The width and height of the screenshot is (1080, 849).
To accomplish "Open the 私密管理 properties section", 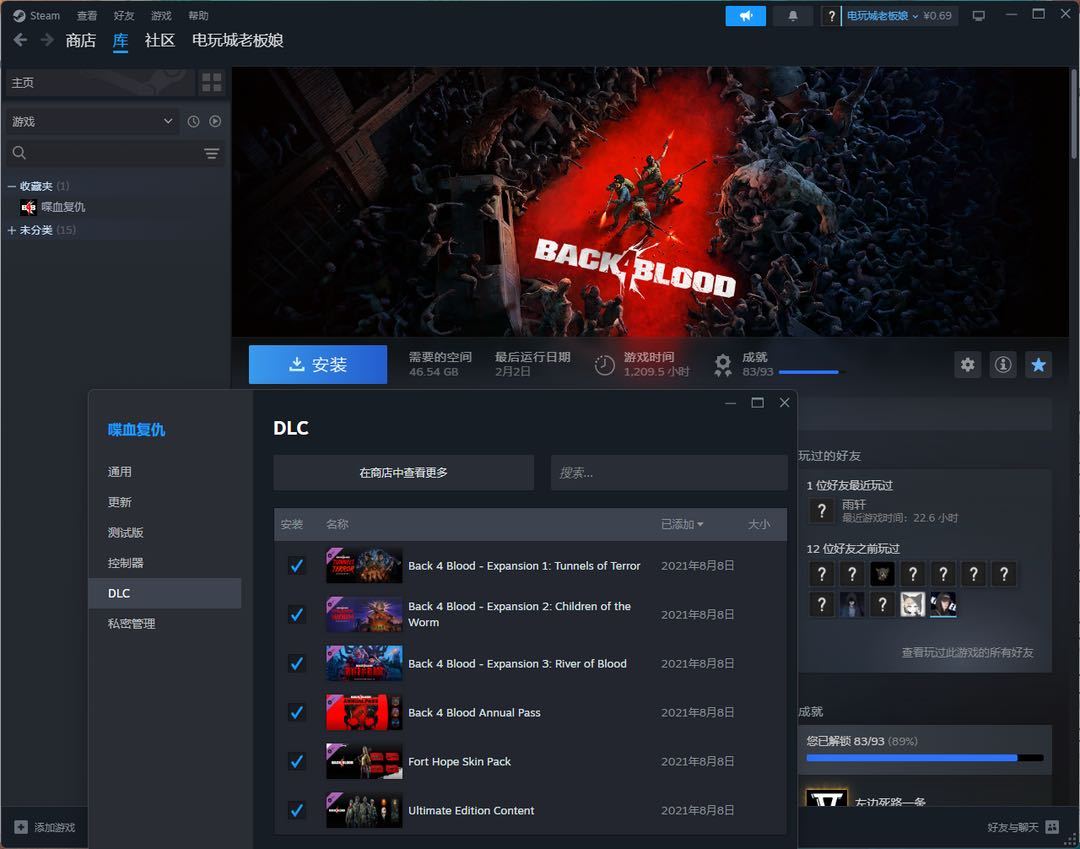I will [165, 623].
